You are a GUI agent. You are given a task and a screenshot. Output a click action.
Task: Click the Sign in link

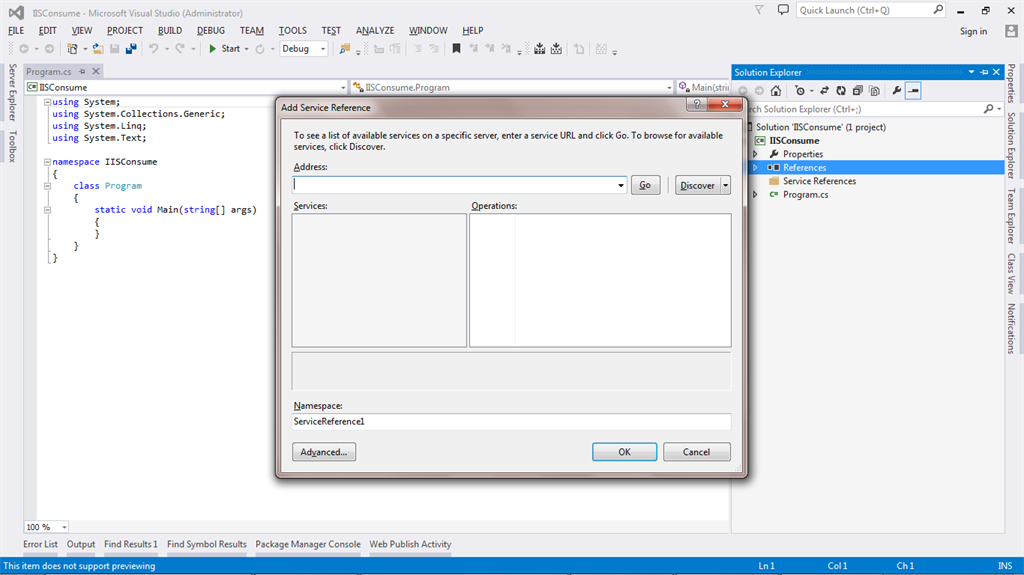click(x=973, y=31)
